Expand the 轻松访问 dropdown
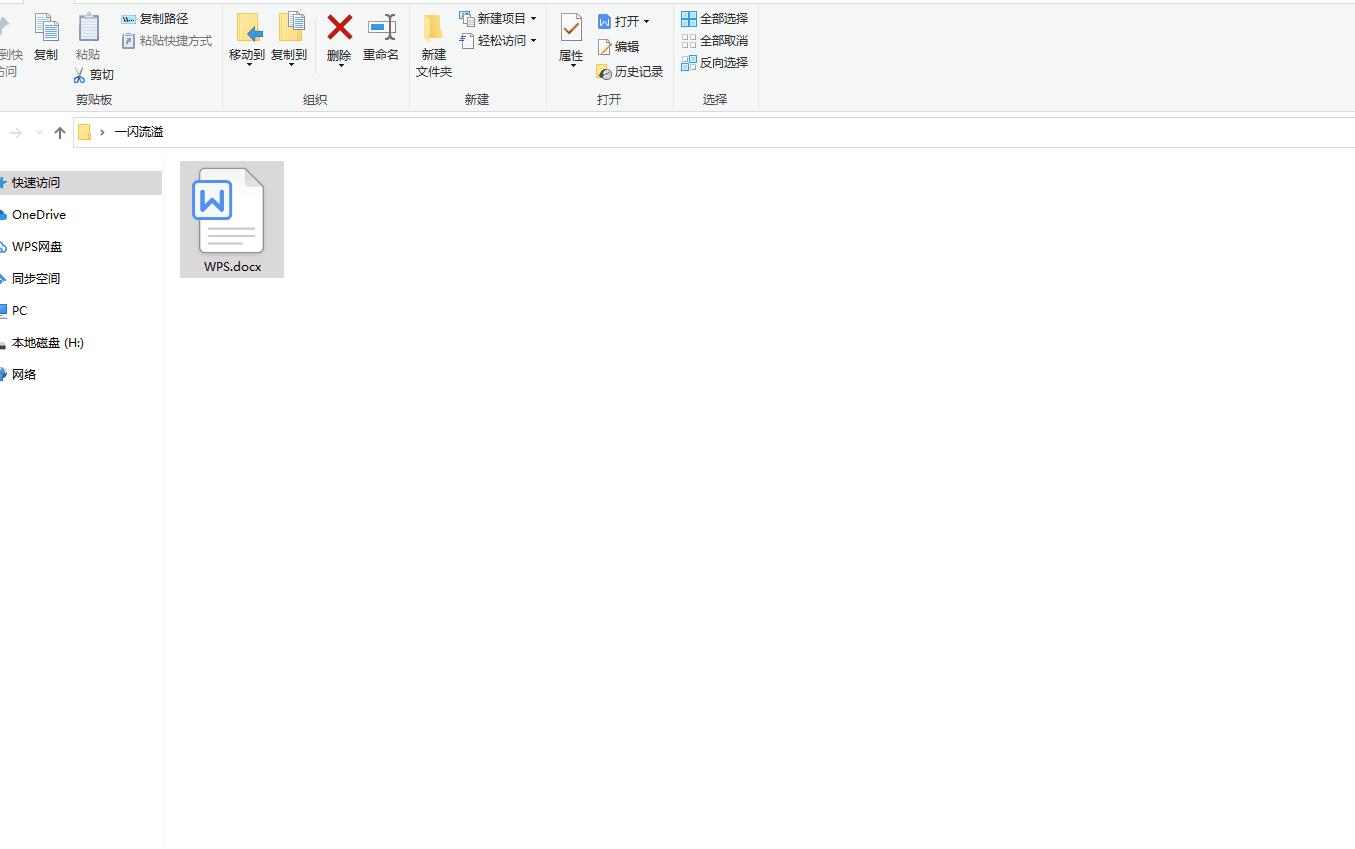 (533, 41)
